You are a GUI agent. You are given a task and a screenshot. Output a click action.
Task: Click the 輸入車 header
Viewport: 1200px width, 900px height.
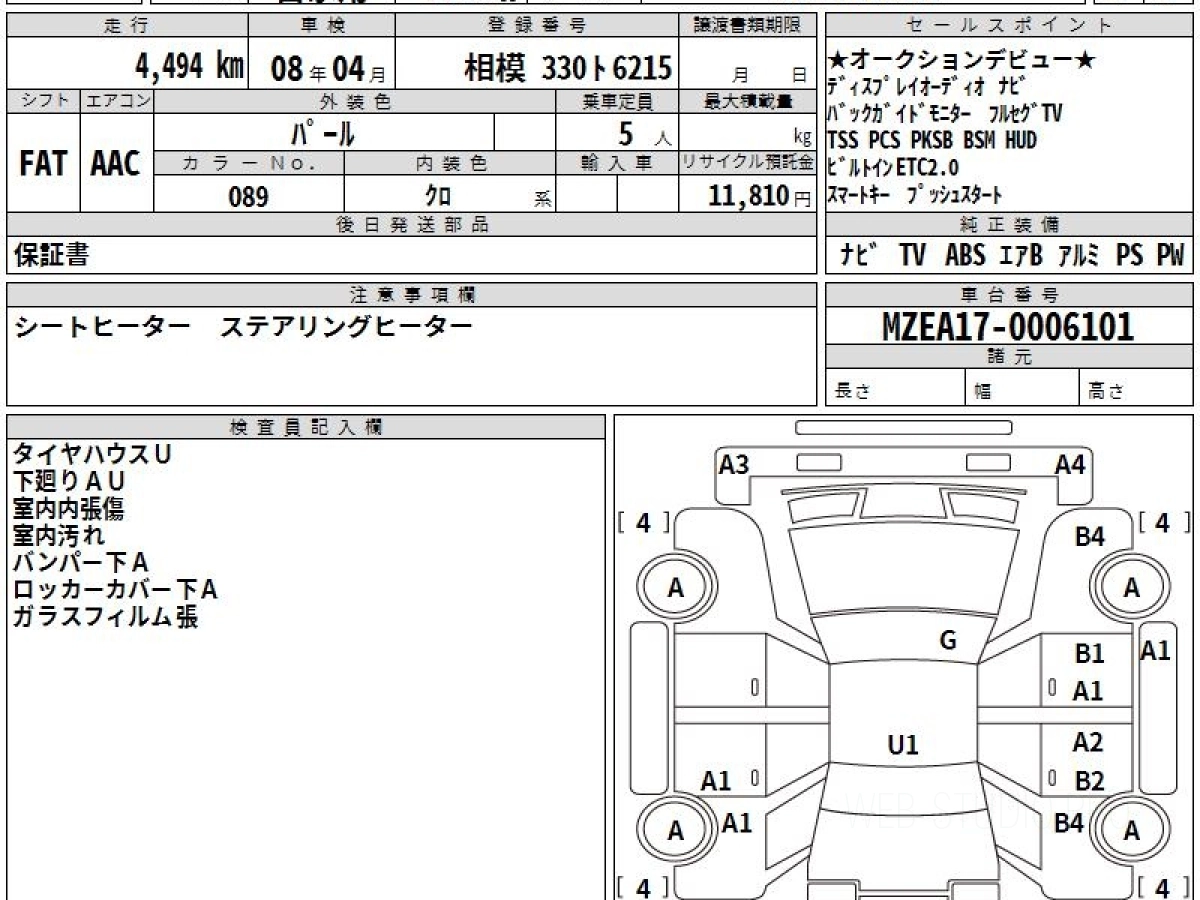tap(617, 164)
